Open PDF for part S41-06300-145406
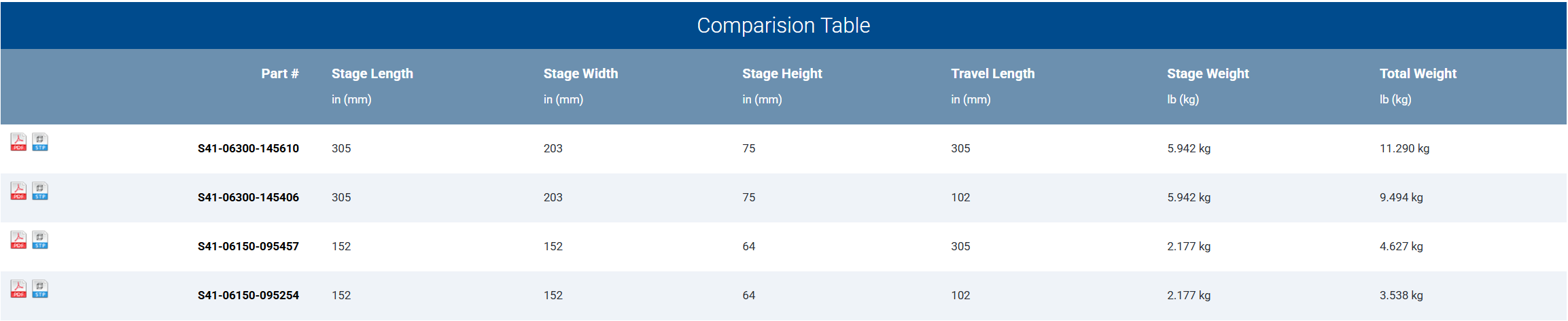This screenshot has height=321, width=1568. [x=18, y=191]
